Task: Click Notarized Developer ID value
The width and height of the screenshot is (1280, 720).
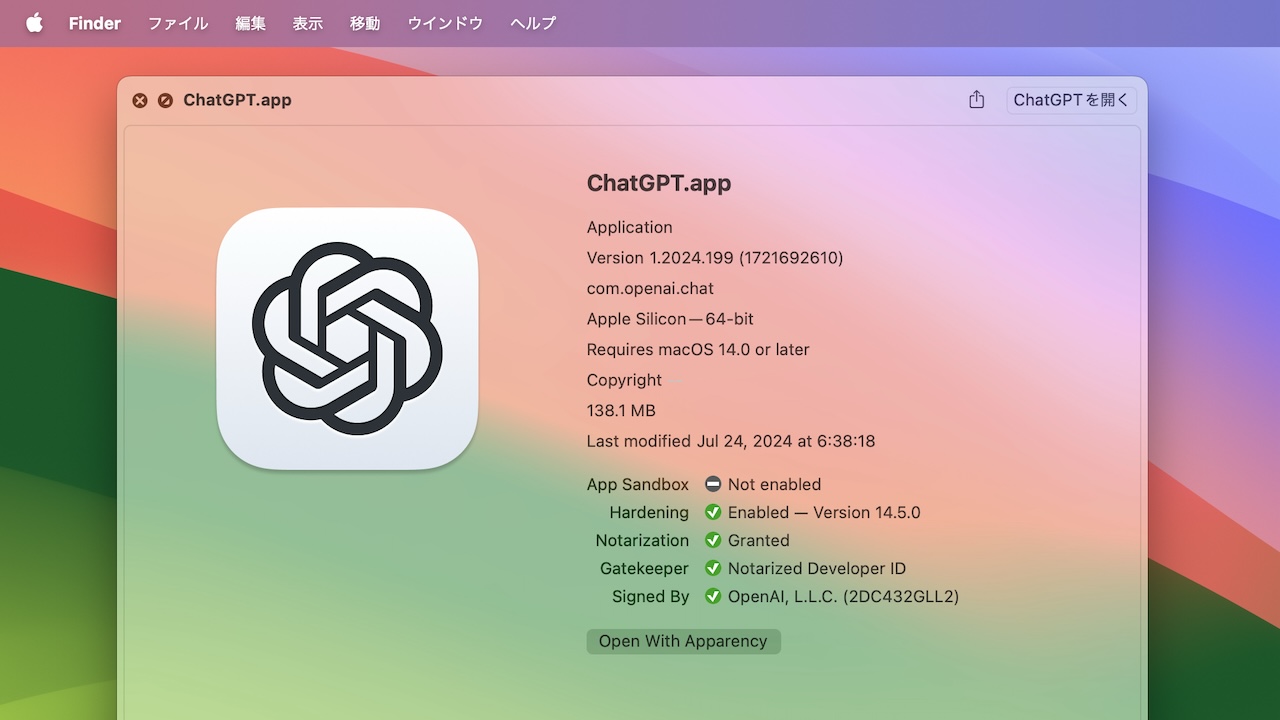Action: 817,568
